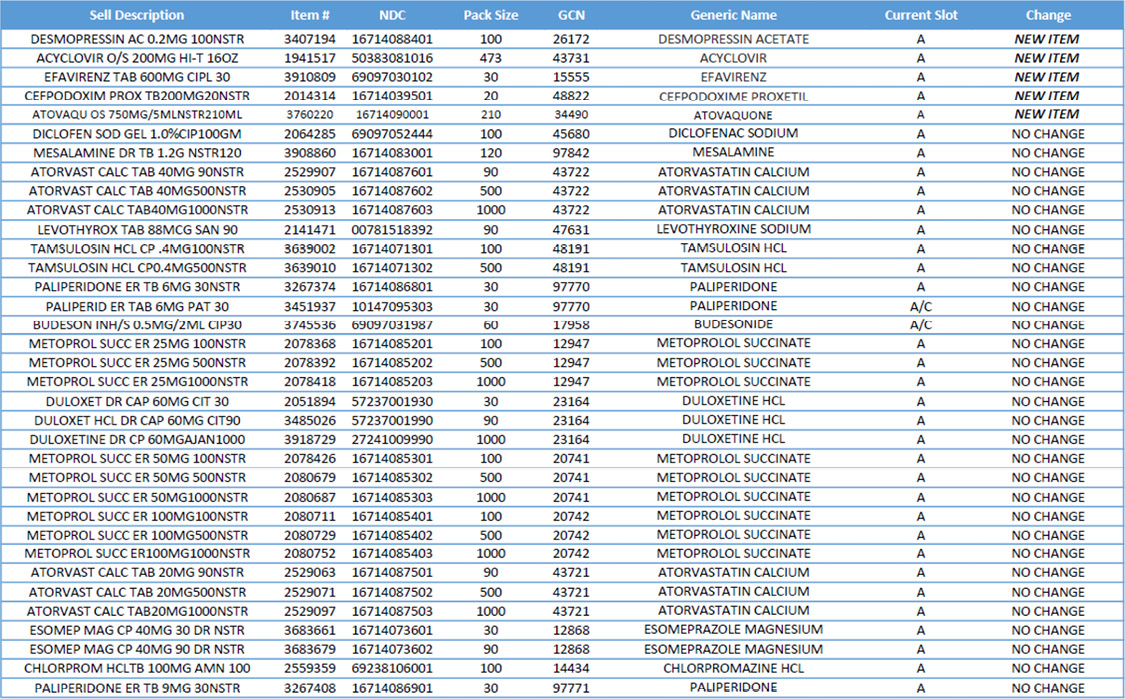The image size is (1125, 699).
Task: Click DULOXETINE DR CP 60MGAJAN1000
Action: [x=136, y=439]
